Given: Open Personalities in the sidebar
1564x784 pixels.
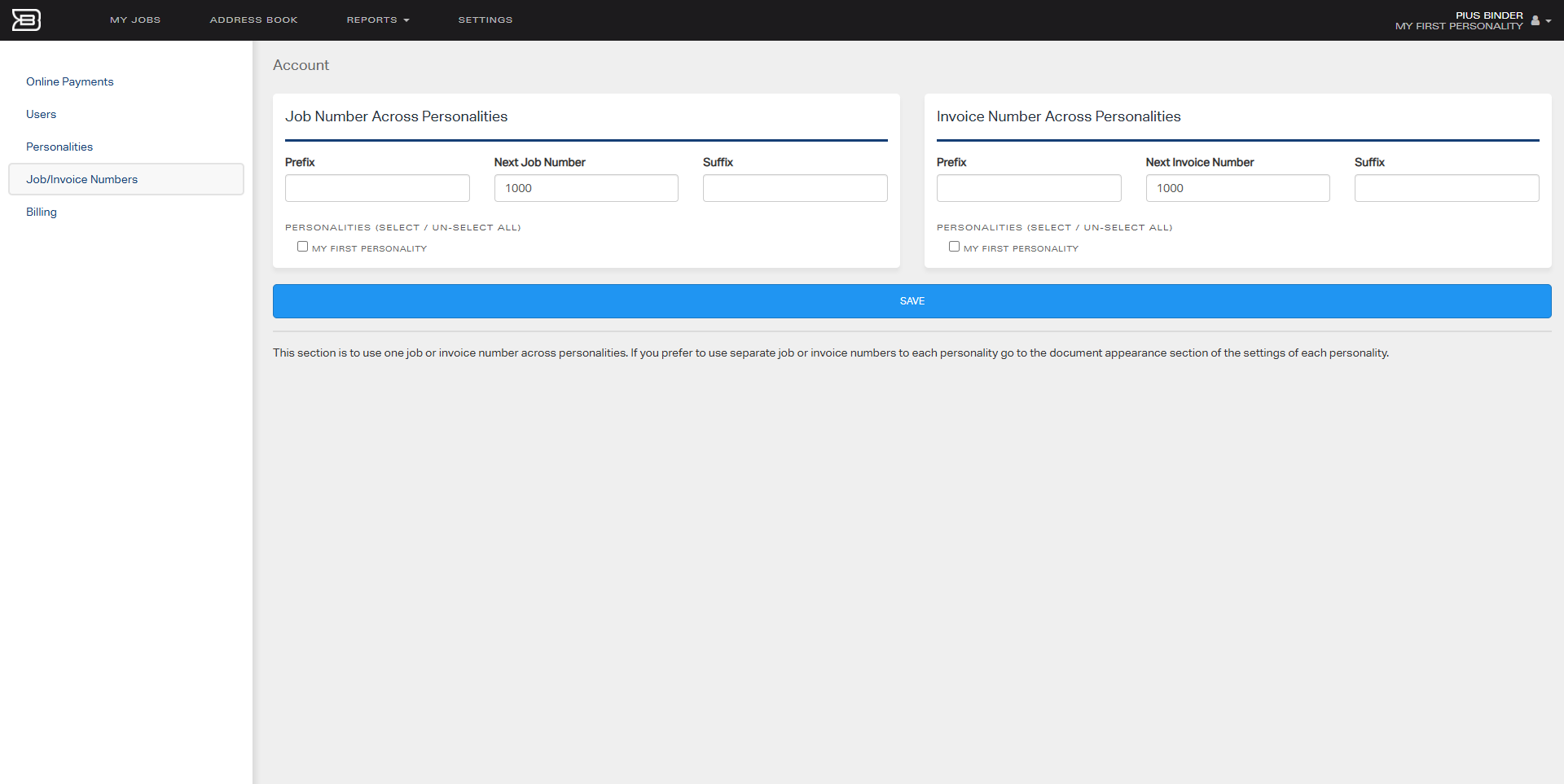Looking at the screenshot, I should coord(59,147).
